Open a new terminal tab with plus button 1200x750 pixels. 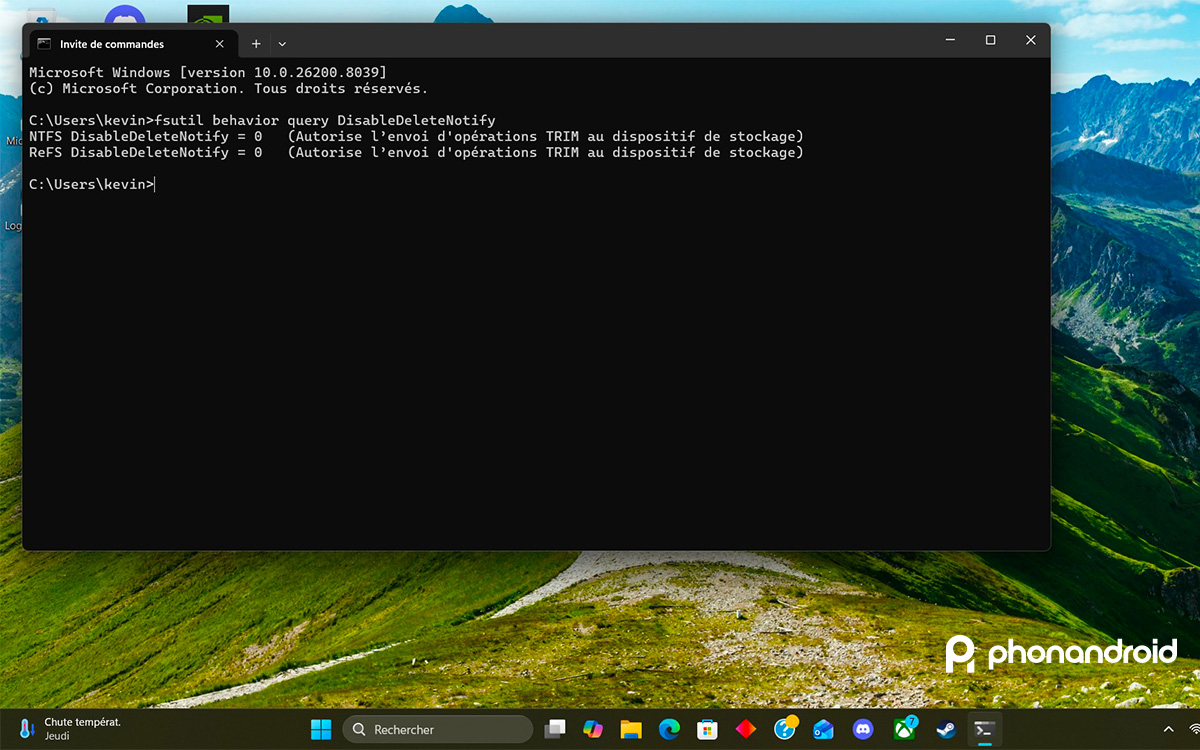click(255, 43)
